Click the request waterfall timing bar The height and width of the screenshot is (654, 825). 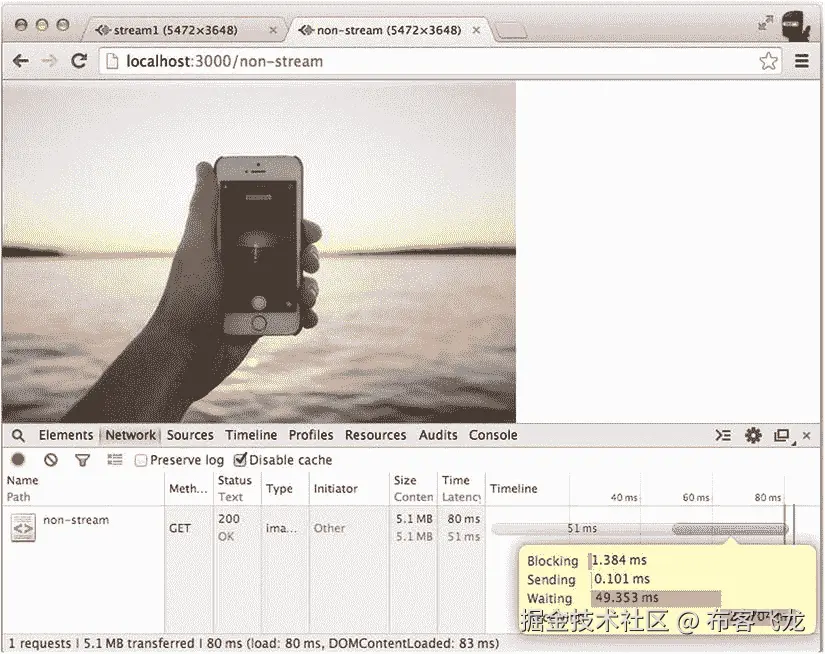pyautogui.click(x=640, y=529)
